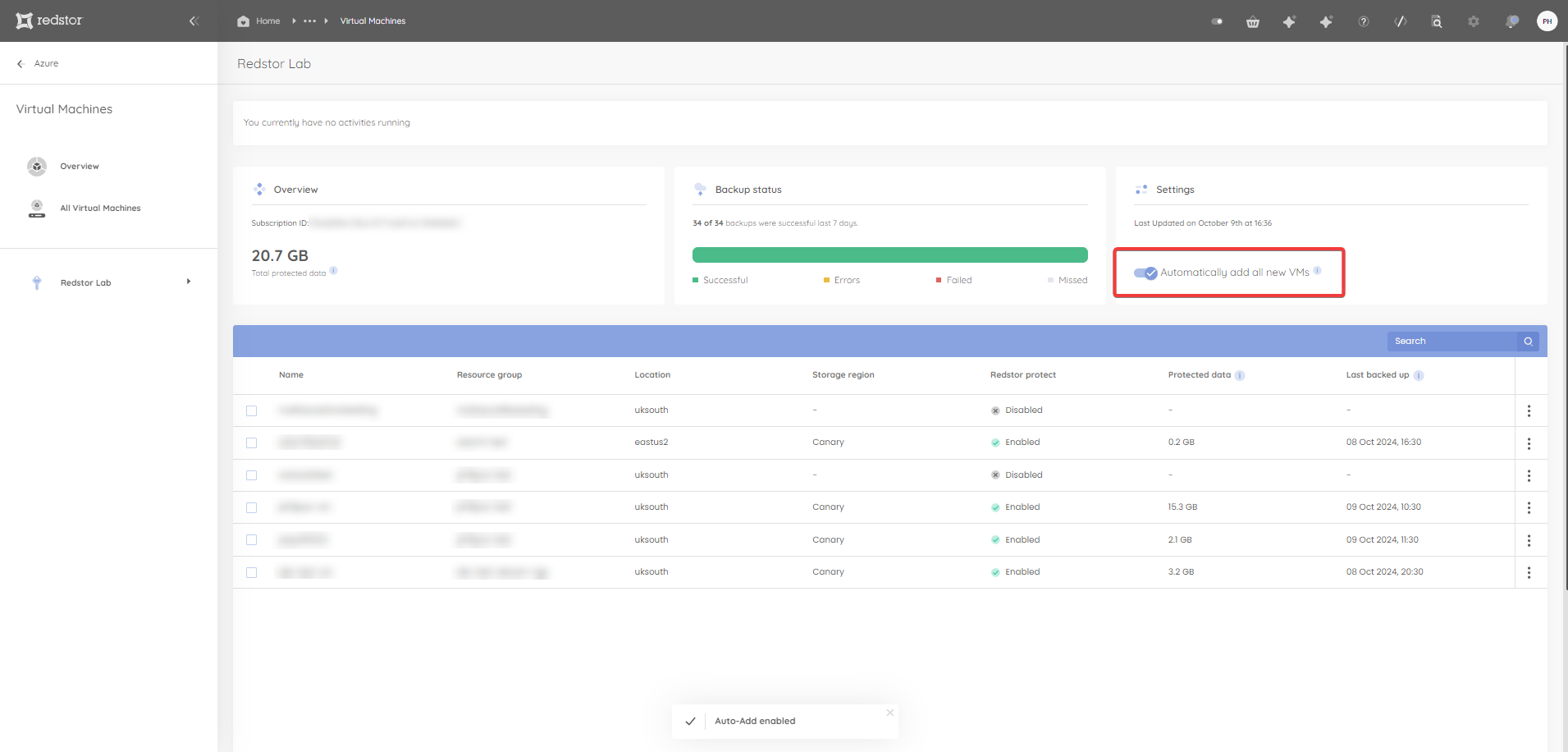Click the eastus2 location cell
1568x752 pixels.
pos(651,442)
